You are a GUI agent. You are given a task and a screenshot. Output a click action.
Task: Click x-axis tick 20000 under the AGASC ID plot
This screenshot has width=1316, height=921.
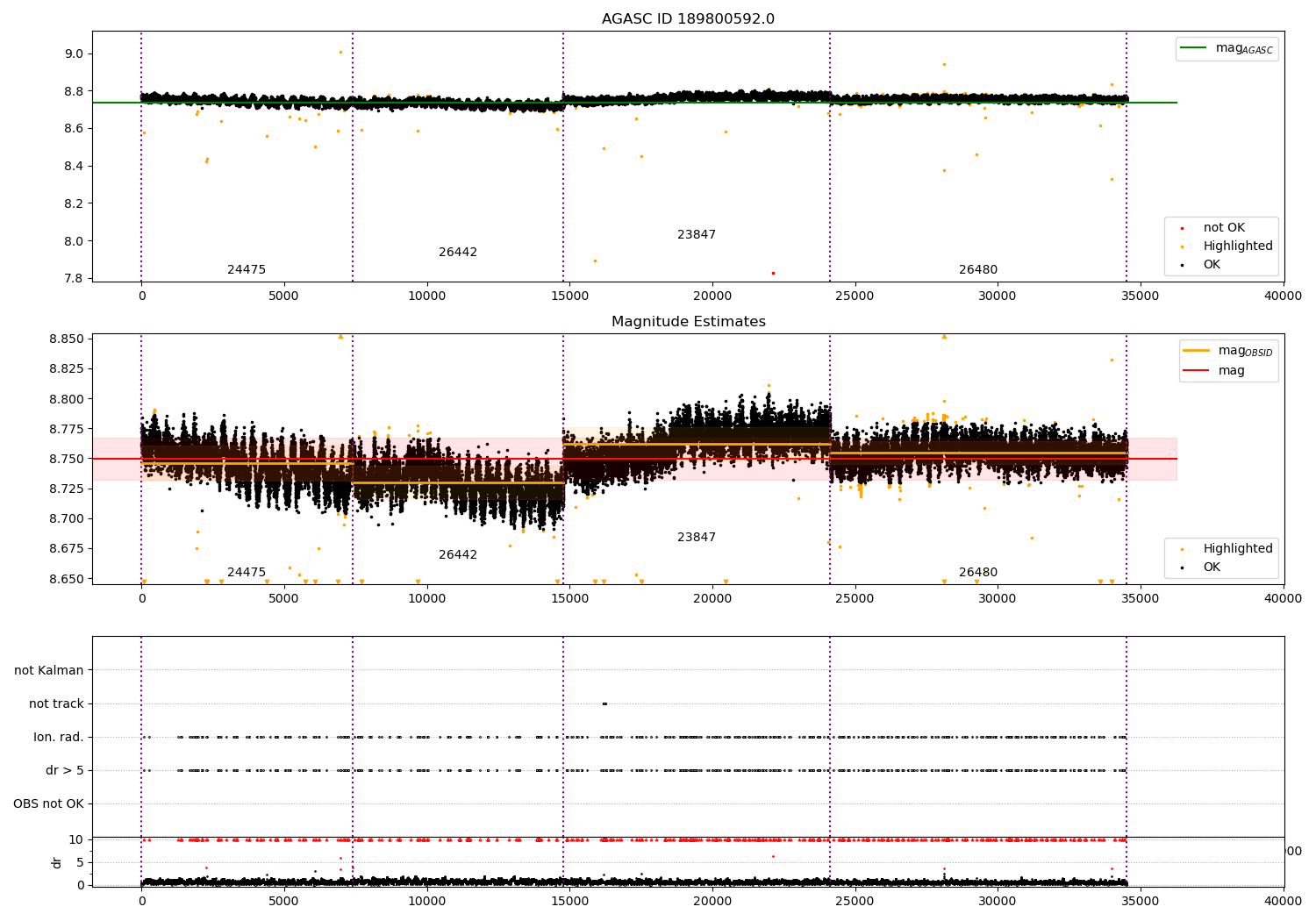[712, 296]
